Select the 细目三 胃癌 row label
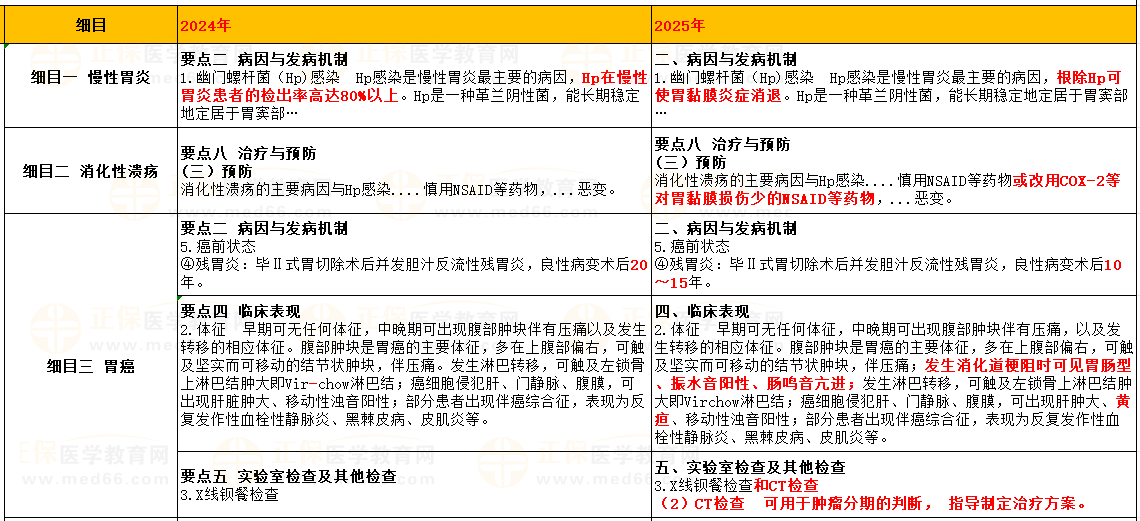 (90, 366)
